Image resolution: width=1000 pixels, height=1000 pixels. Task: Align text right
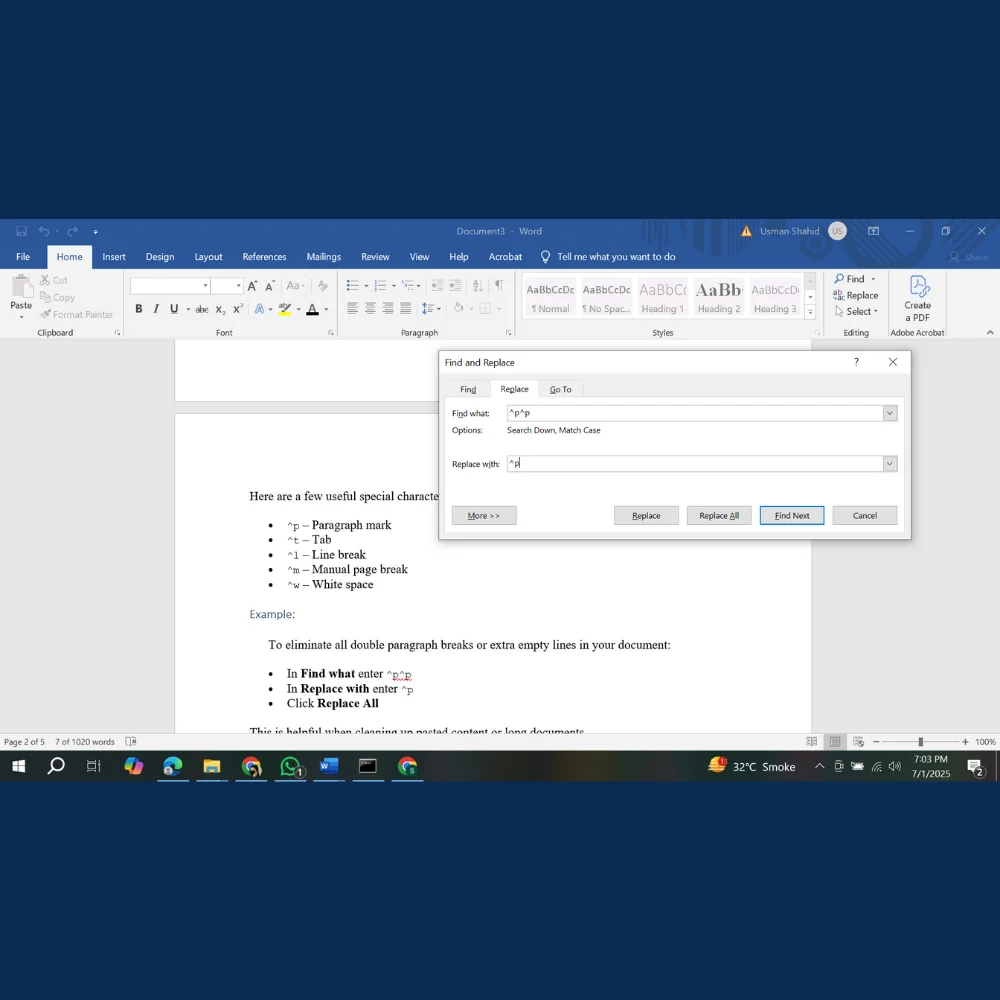coord(388,309)
